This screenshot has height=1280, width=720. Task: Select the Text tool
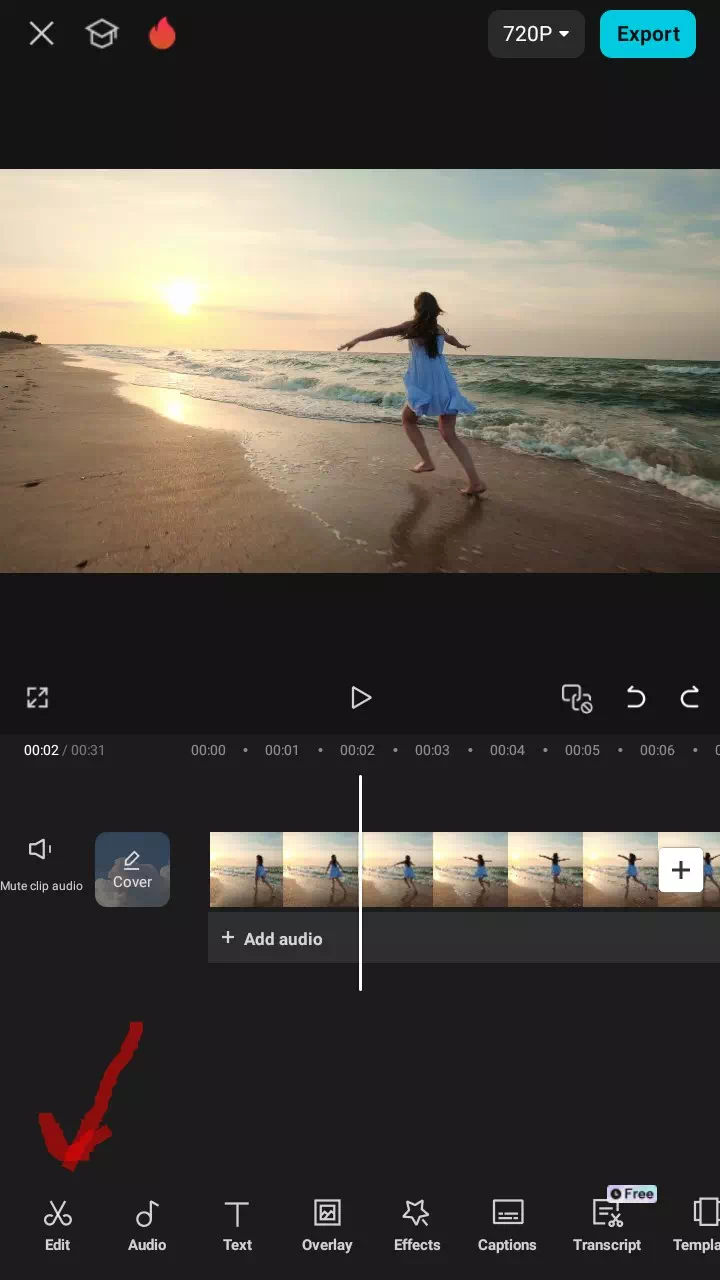(x=237, y=1226)
